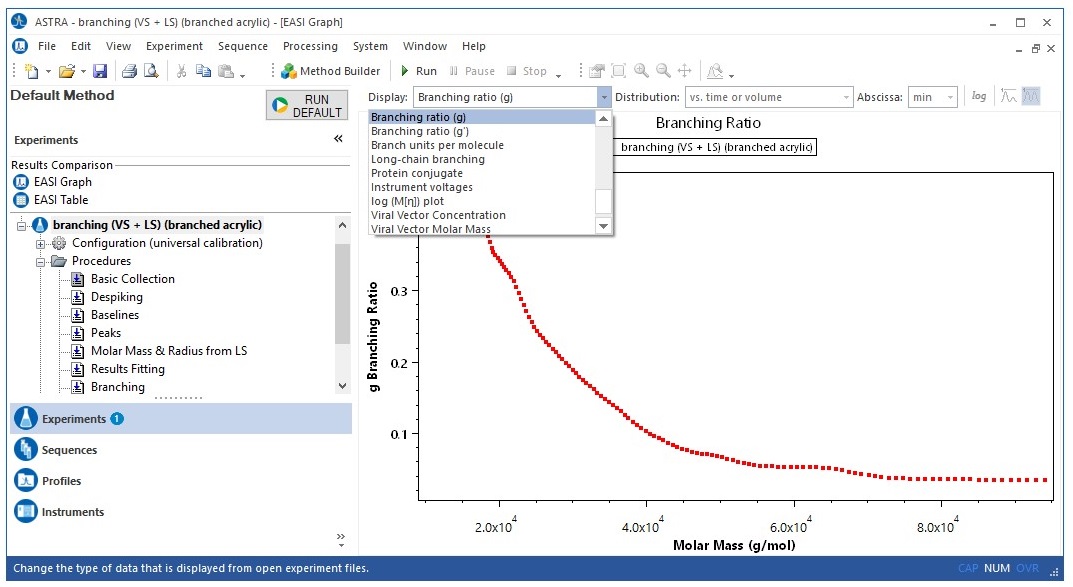Click the Stop toolbar button

click(527, 70)
